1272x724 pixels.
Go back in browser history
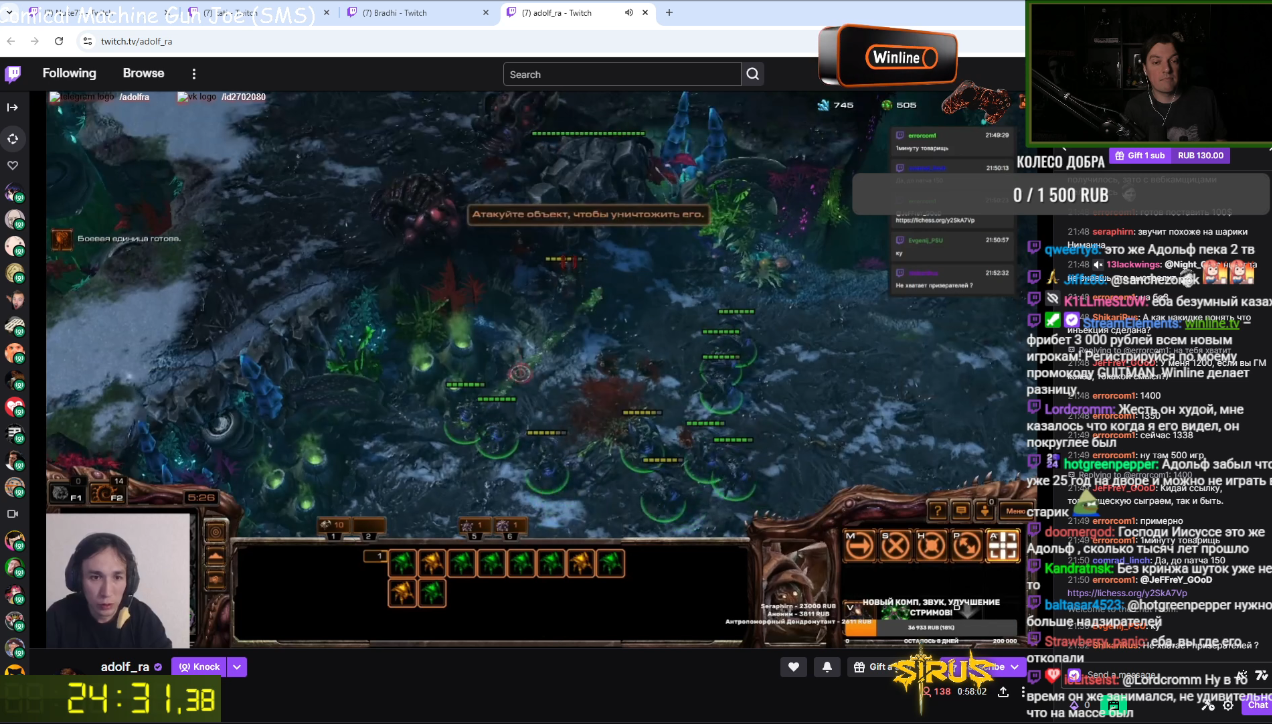tap(11, 41)
